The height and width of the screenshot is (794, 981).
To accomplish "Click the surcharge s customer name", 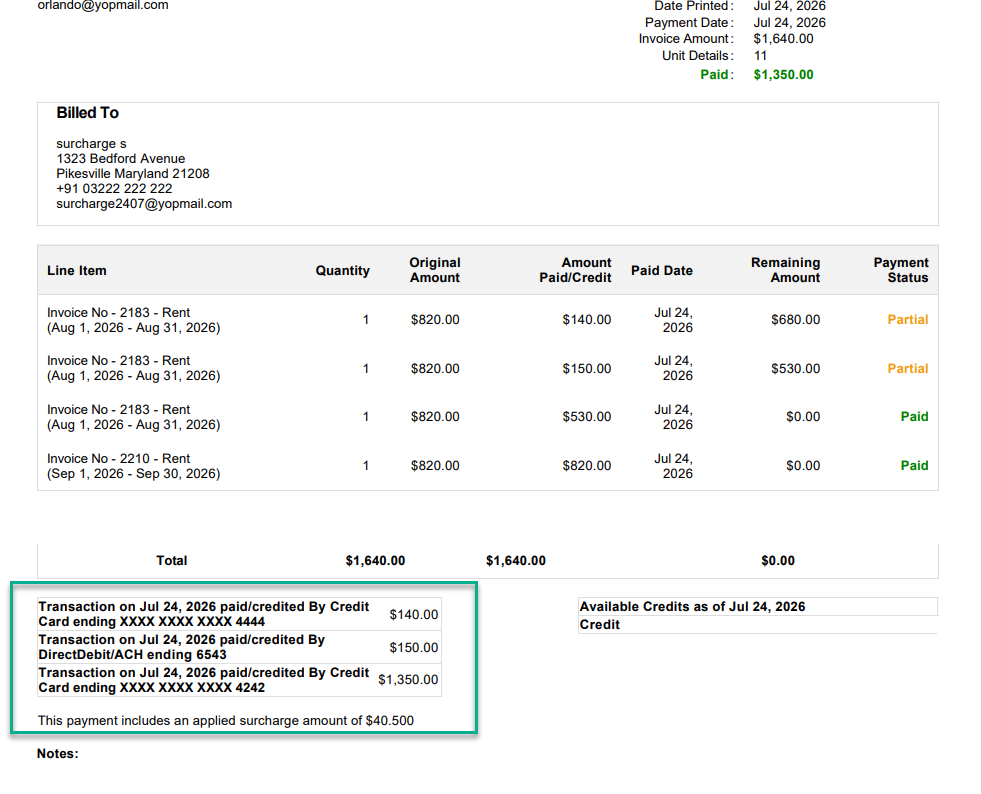I will 91,143.
